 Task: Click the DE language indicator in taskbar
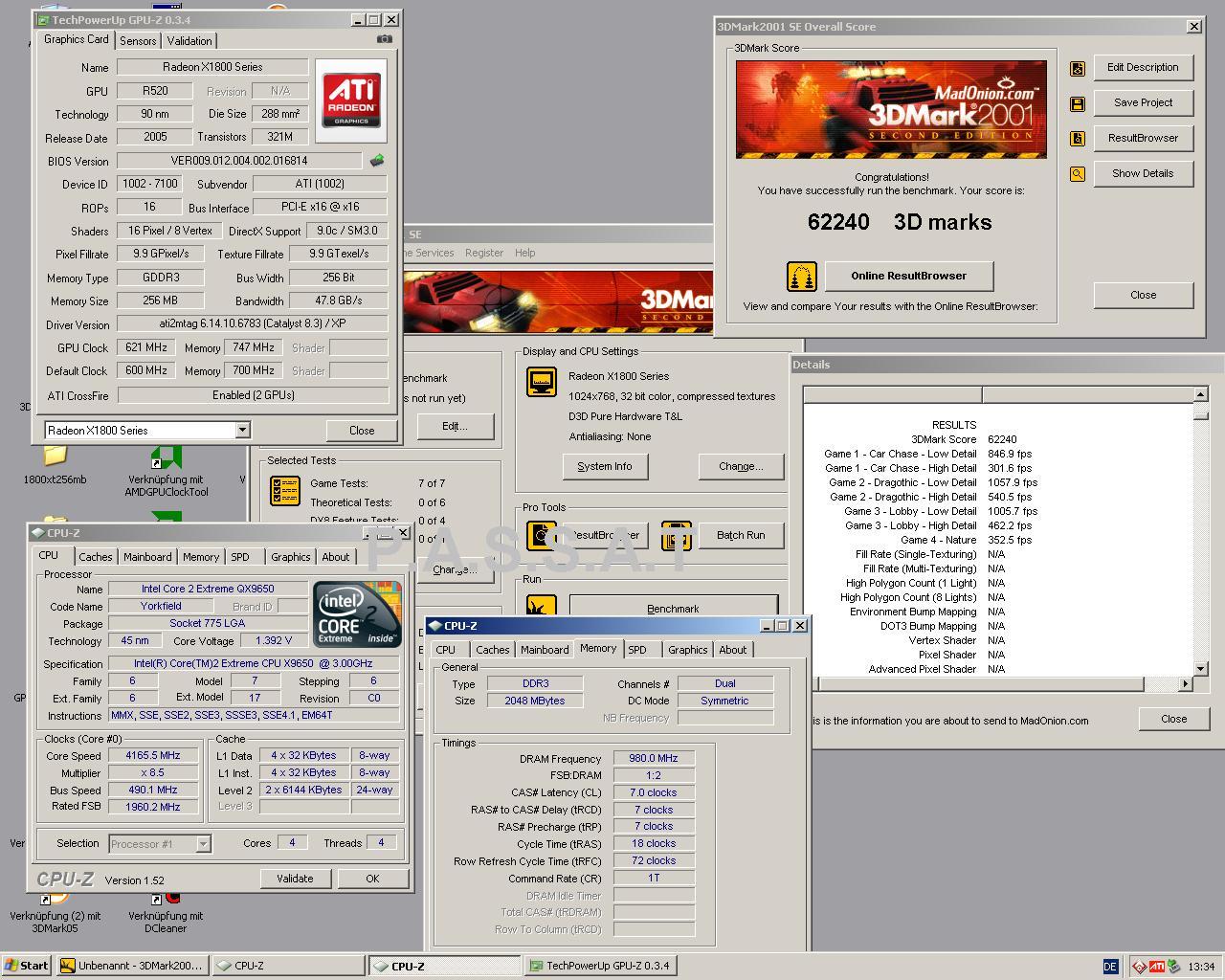click(x=1110, y=967)
